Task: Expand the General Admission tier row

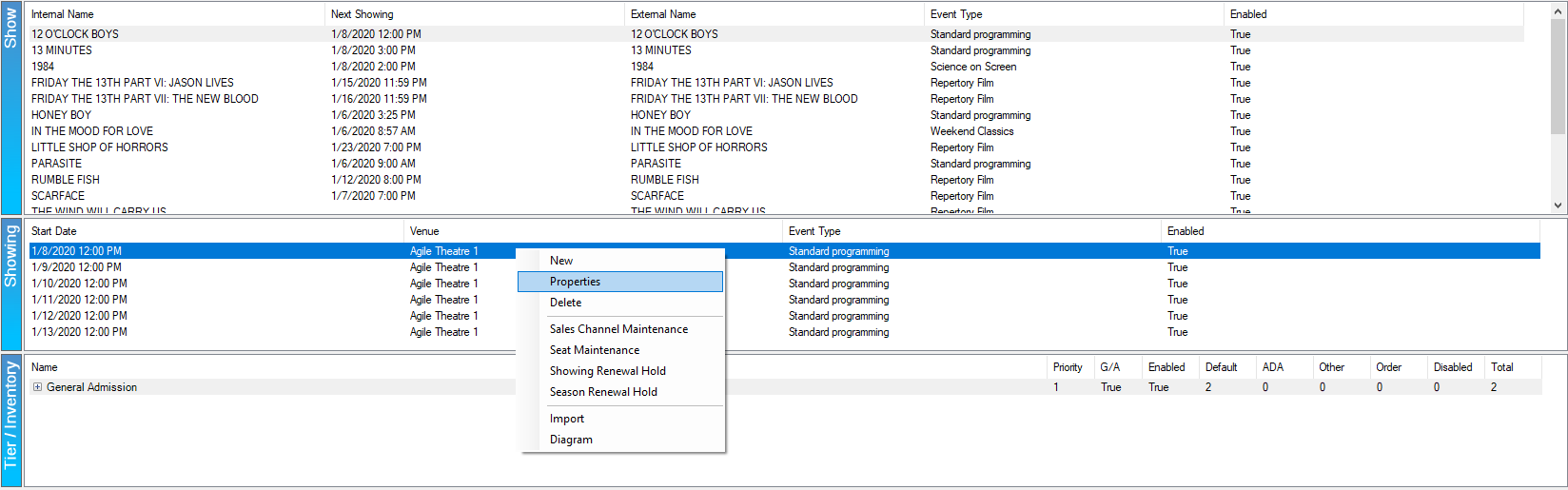Action: 37,387
